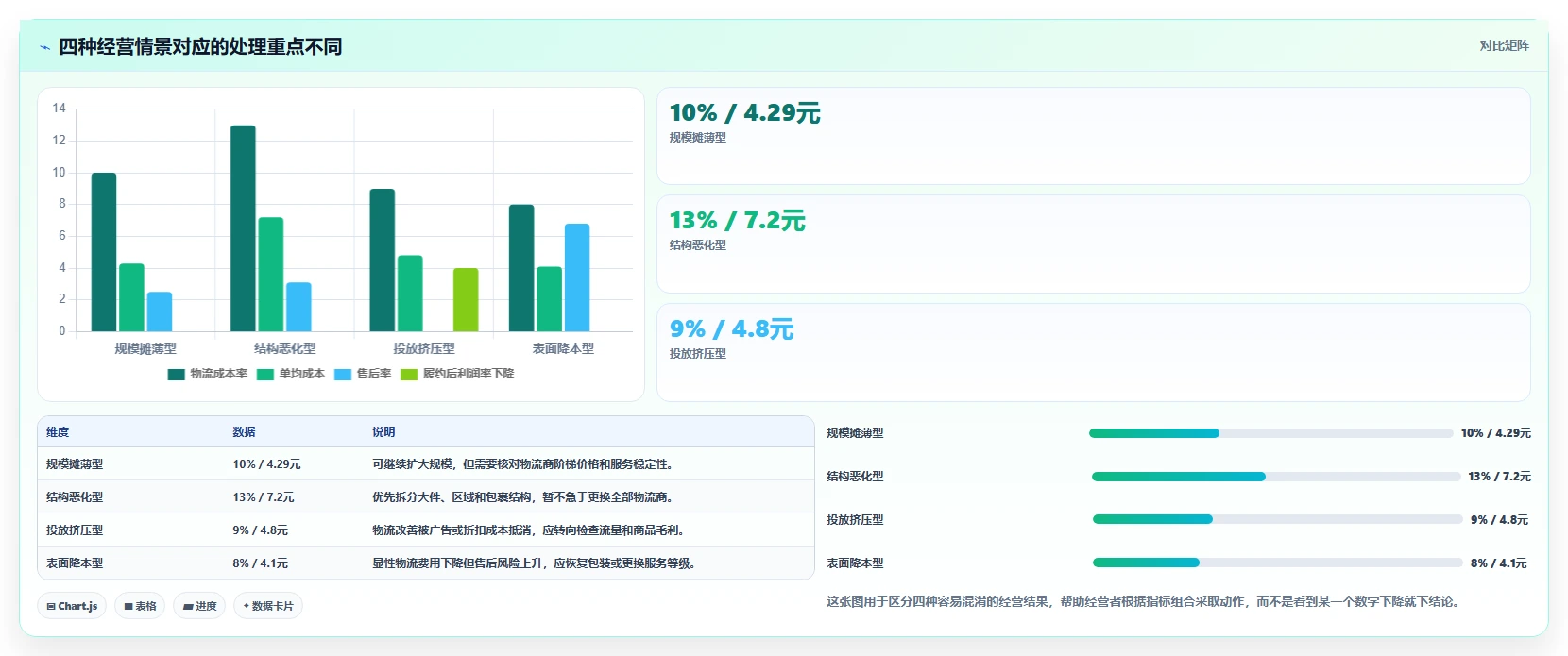Screen dimensions: 1568x656
Task: Click the description starting 物流改善被广告
Action: 530,530
